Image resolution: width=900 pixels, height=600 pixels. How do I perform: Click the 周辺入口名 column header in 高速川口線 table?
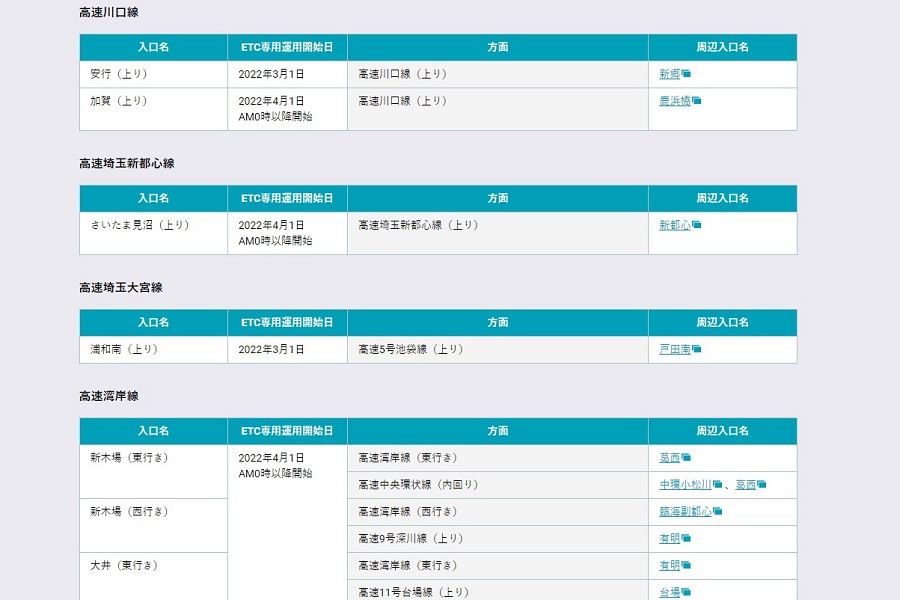722,47
